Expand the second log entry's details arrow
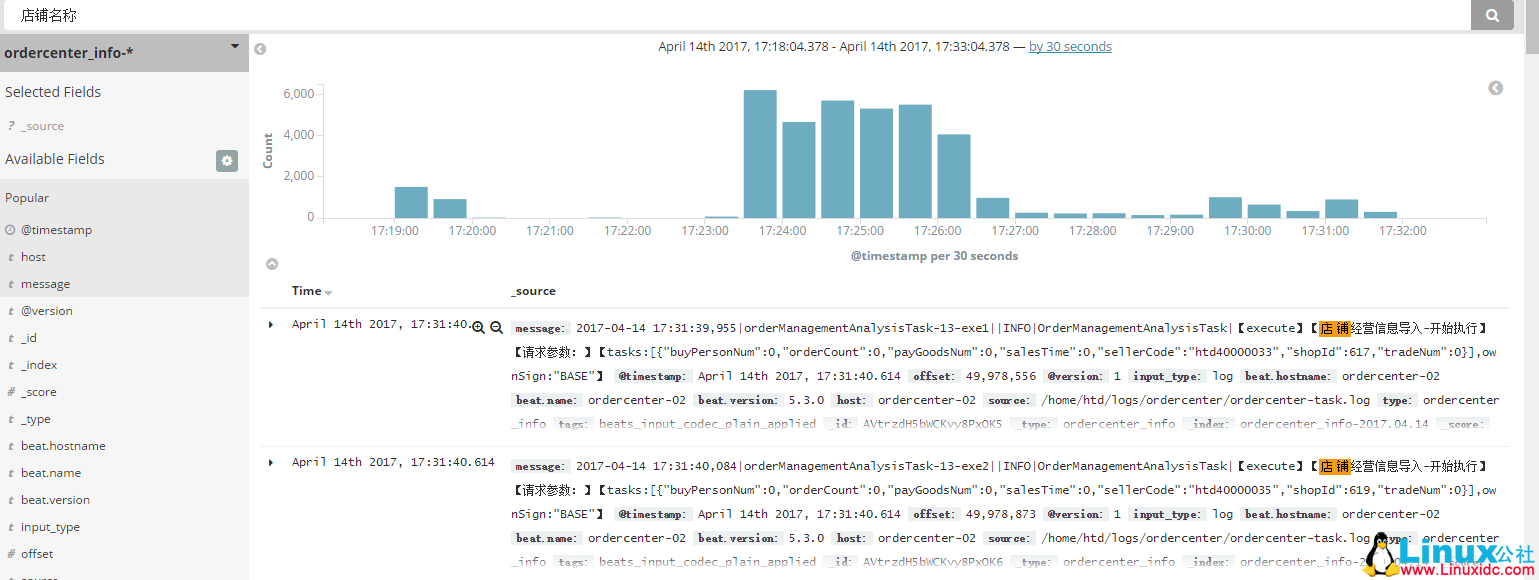 coord(270,463)
